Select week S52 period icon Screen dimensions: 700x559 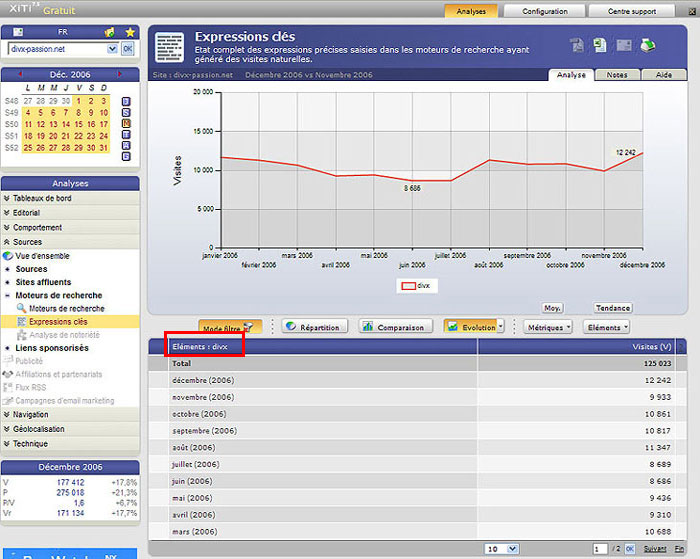tap(126, 146)
